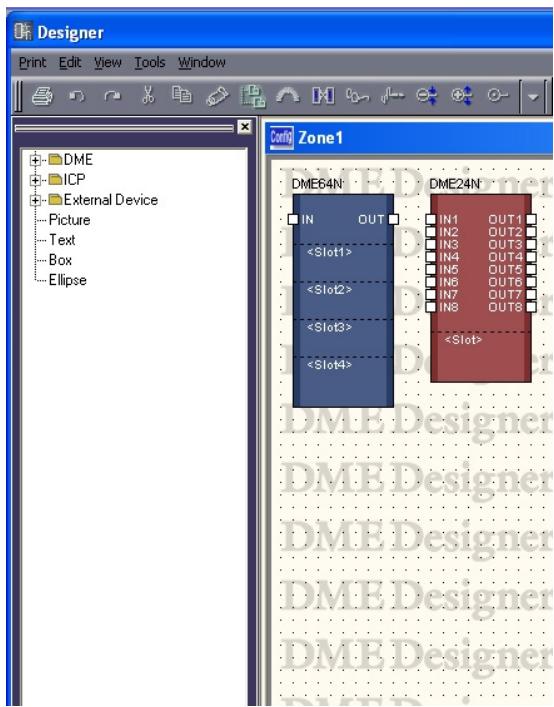Screen dimensions: 554x707
Task: Click the IN1 port on DME24N
Action: pos(431,220)
